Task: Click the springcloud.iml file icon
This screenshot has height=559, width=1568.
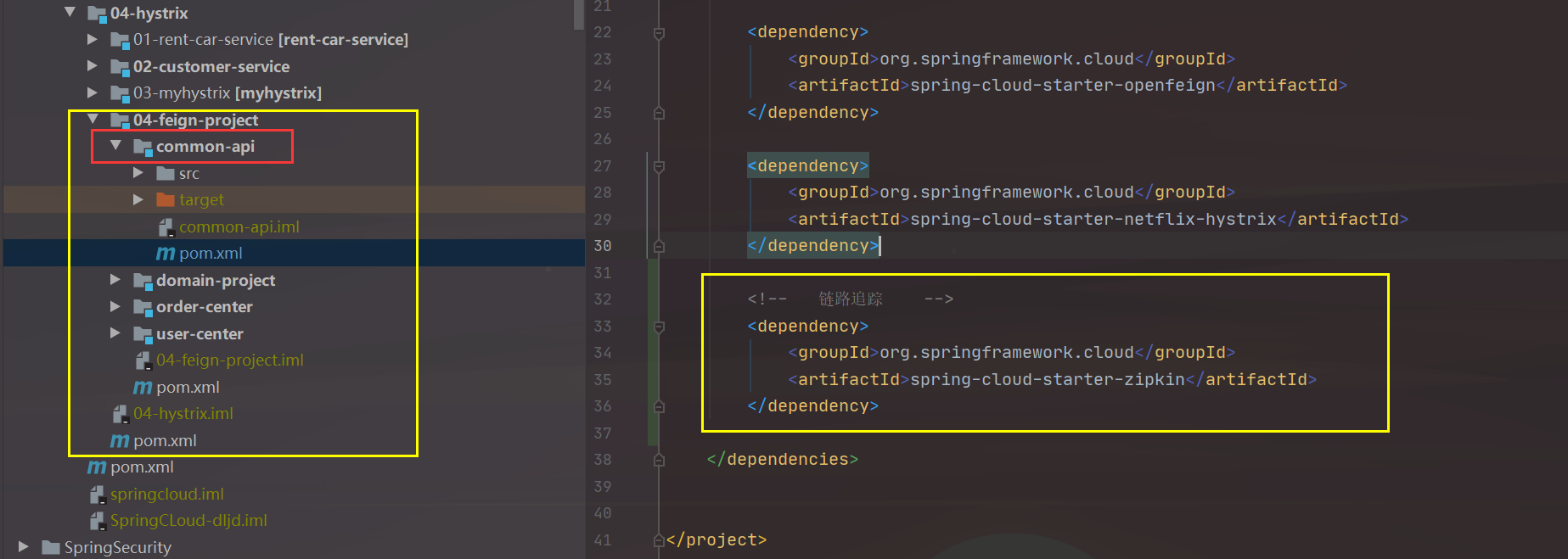Action: [98, 495]
